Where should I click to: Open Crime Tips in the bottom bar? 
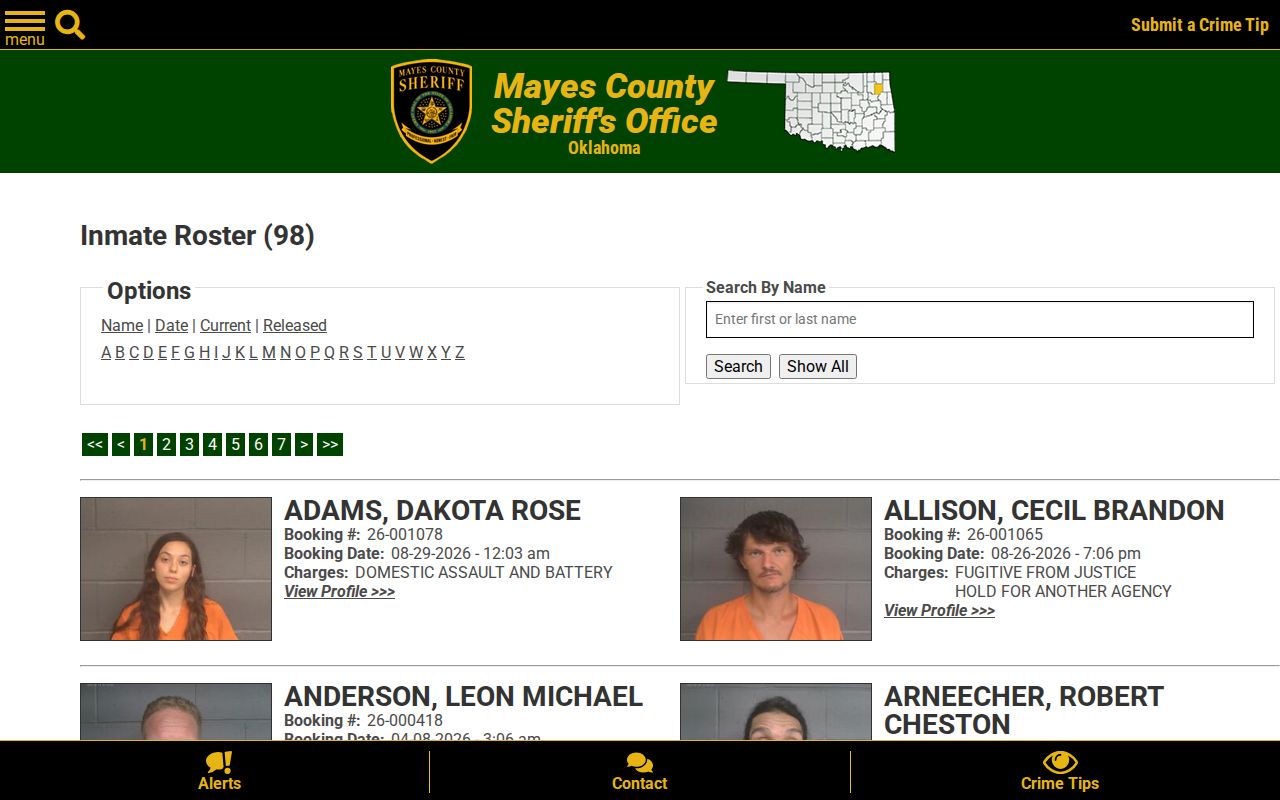pos(1060,771)
